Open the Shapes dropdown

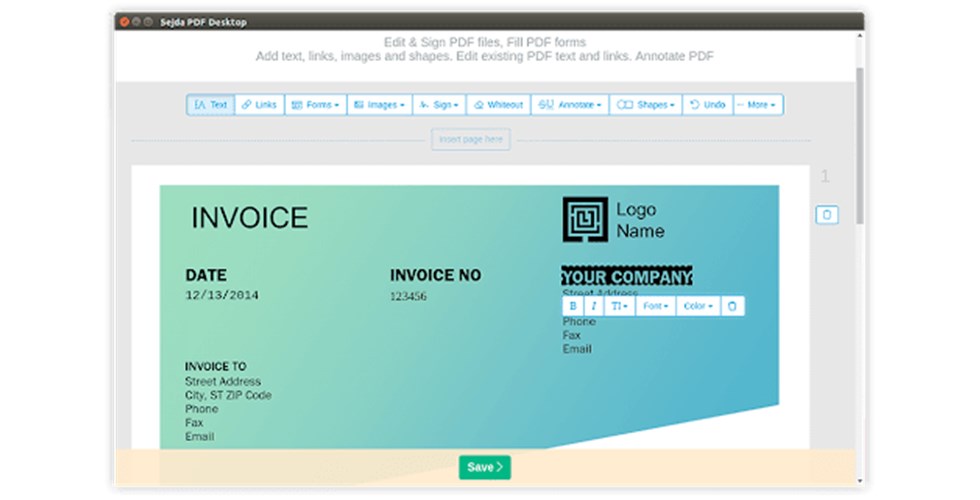point(646,105)
